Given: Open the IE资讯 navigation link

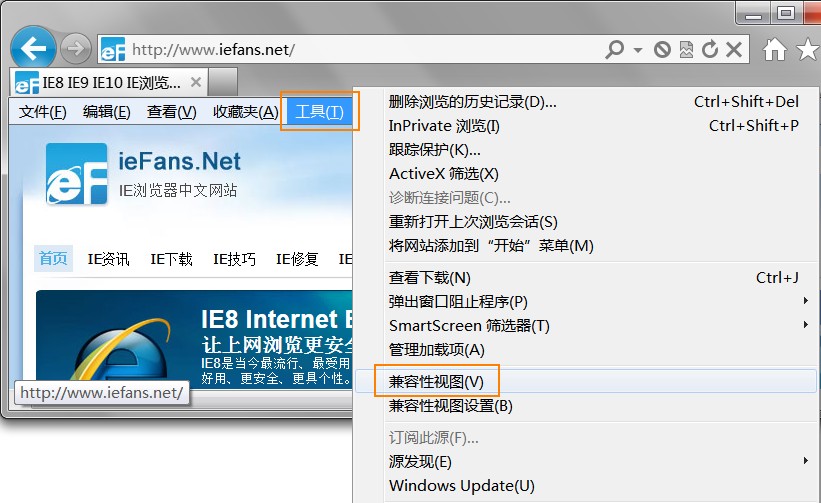Looking at the screenshot, I should 108,259.
